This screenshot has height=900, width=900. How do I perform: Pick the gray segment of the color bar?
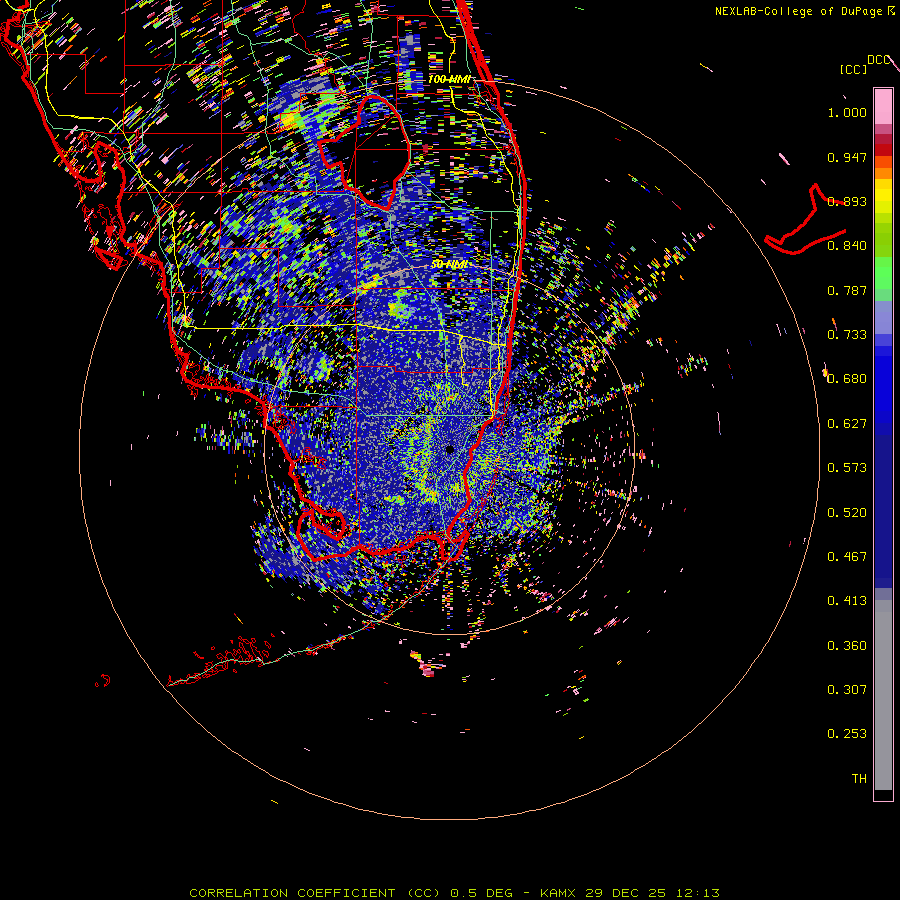(x=883, y=695)
